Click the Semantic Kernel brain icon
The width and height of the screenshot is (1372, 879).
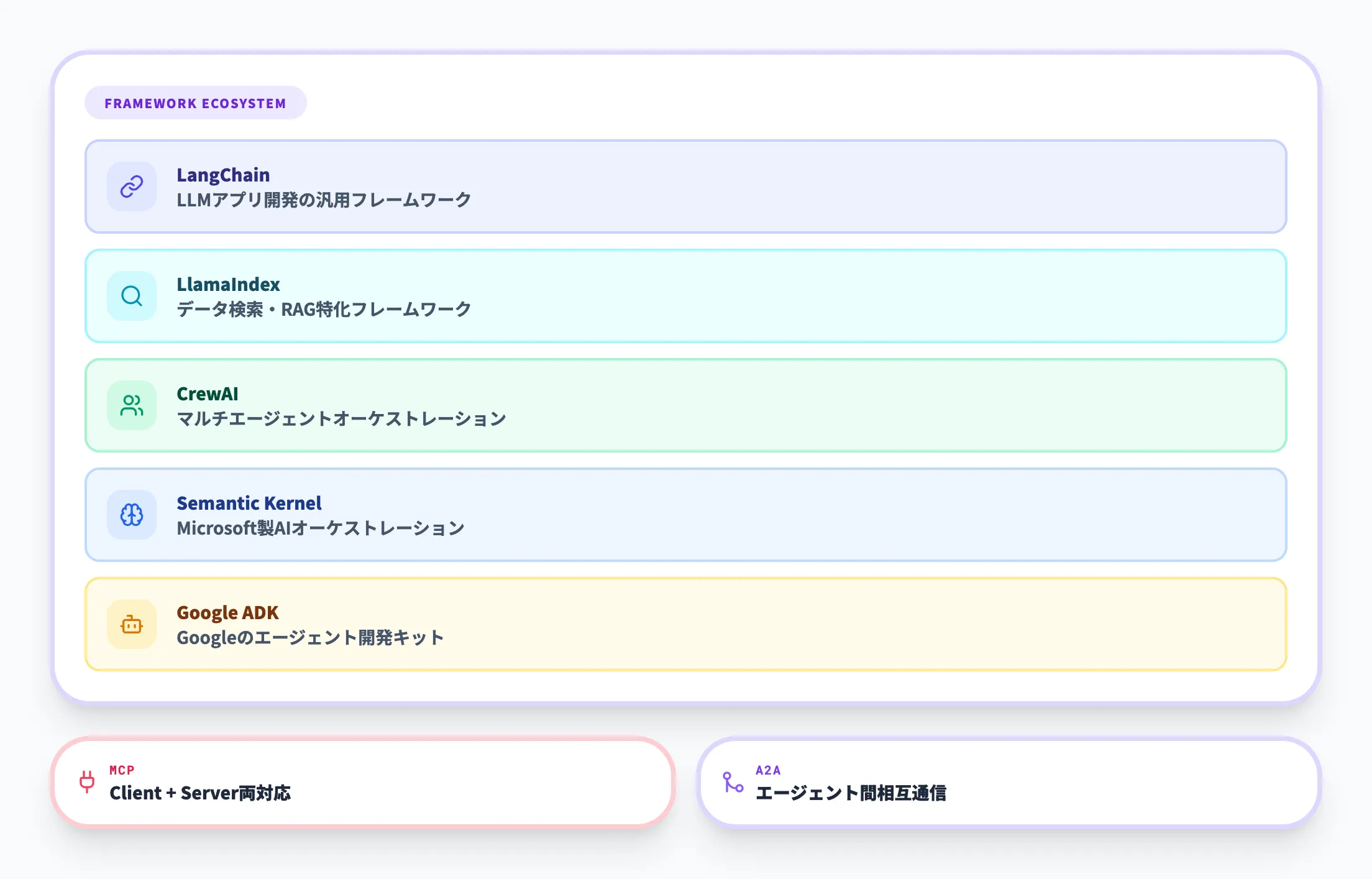132,514
